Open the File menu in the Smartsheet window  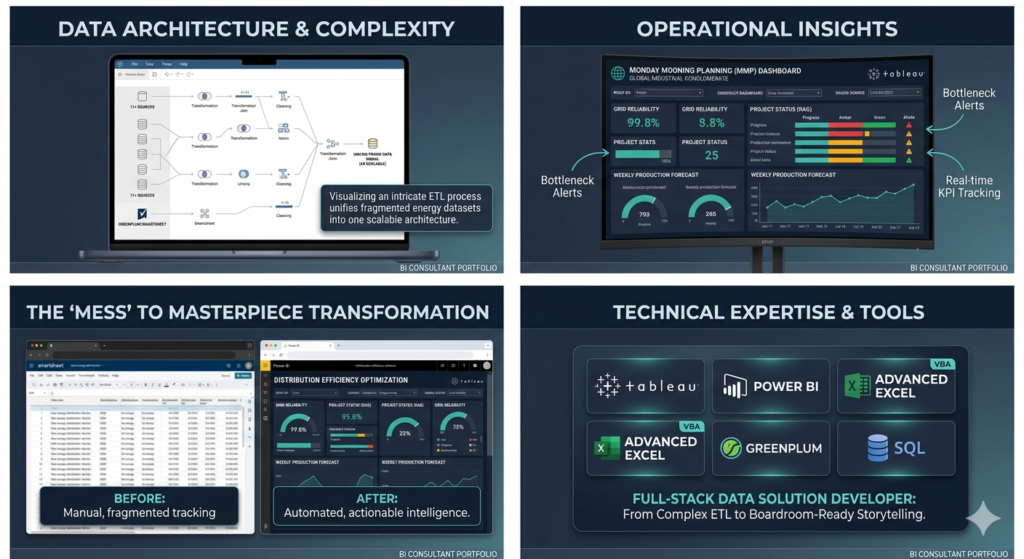[31, 375]
